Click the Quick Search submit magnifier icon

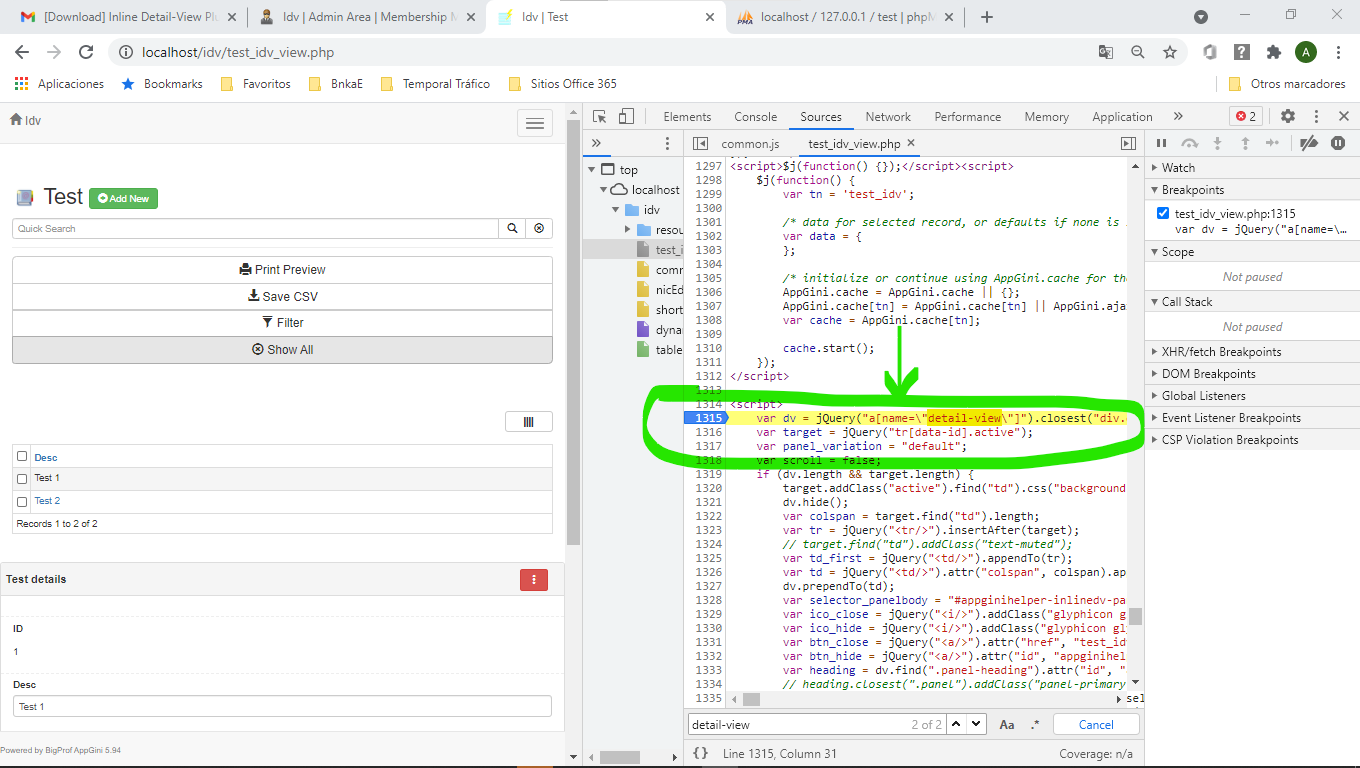[x=512, y=228]
